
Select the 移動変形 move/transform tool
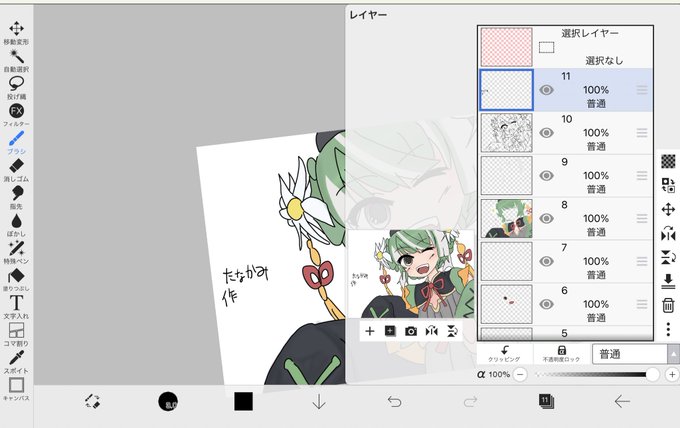coord(16,33)
